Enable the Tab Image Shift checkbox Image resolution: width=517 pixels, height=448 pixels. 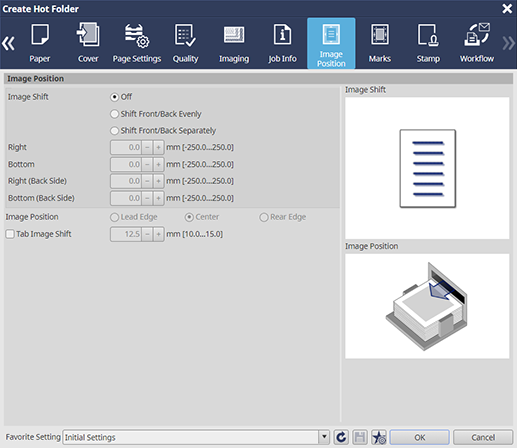[10, 234]
